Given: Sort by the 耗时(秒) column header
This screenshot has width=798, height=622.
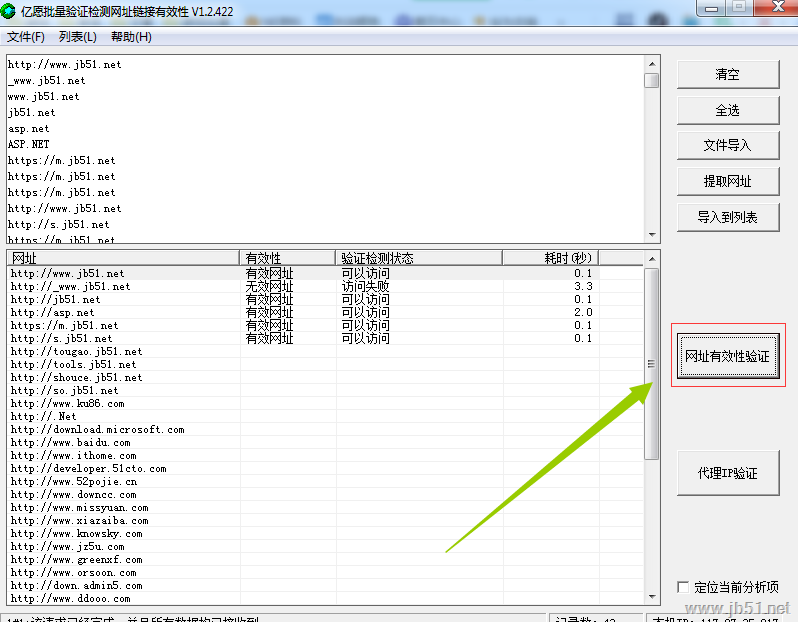Looking at the screenshot, I should point(551,258).
